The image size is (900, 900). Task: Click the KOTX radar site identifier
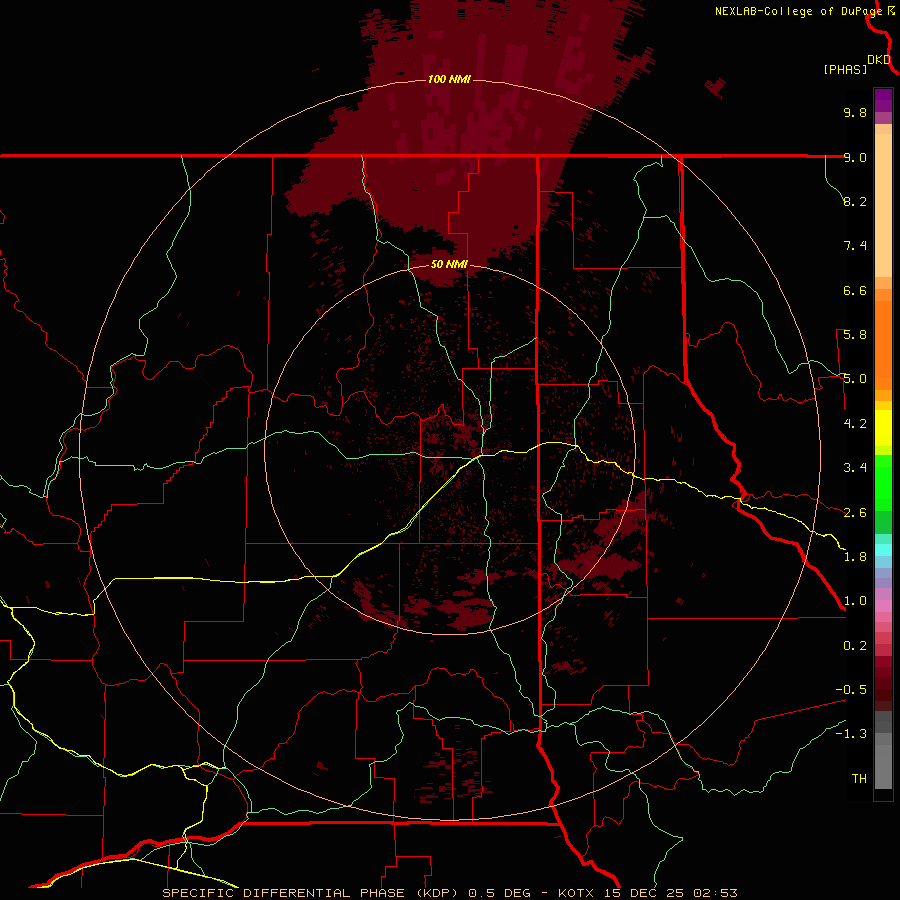(577, 893)
